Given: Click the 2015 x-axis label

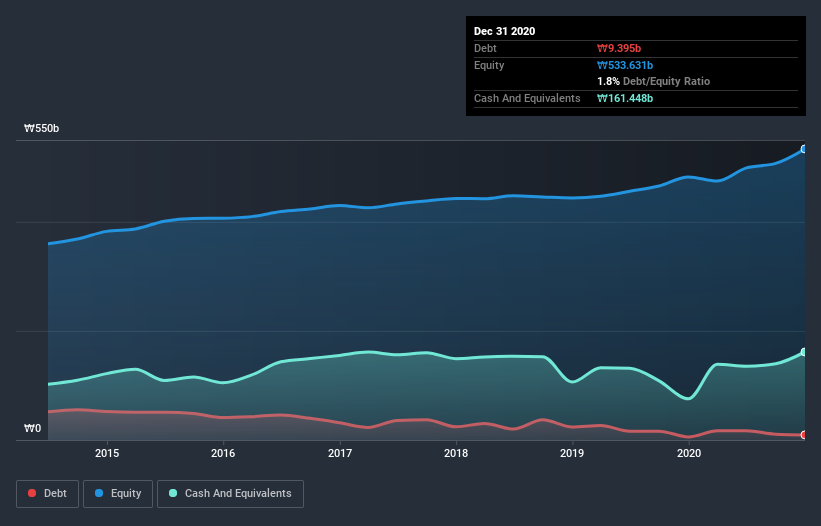Looking at the screenshot, I should click(x=107, y=453).
